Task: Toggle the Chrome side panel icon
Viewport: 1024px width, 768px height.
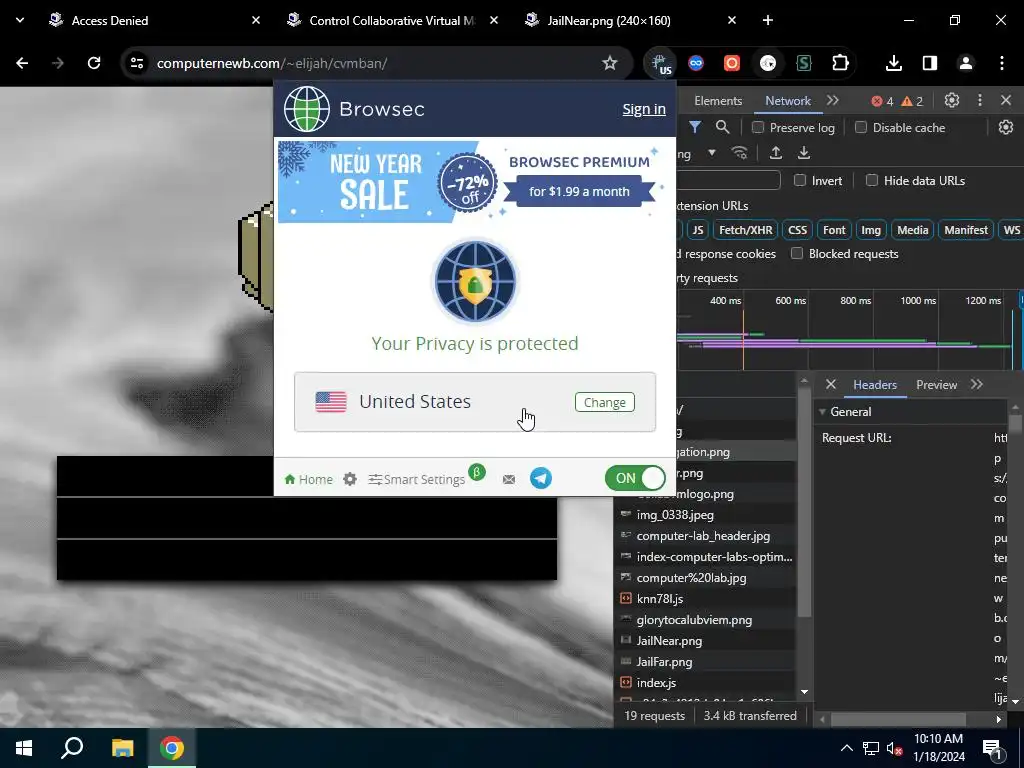Action: pos(929,63)
